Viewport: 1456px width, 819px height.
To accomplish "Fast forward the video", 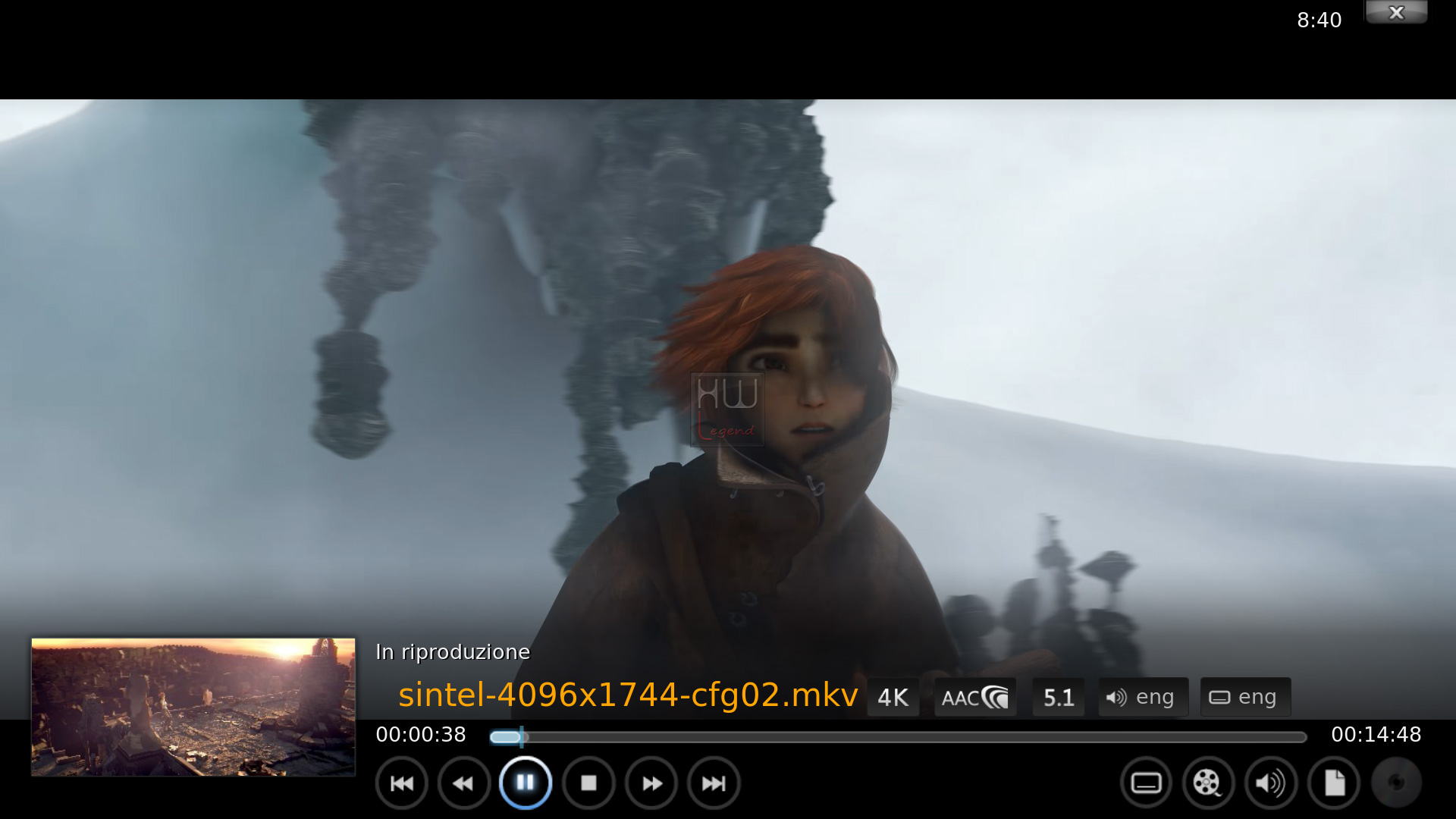I will click(651, 783).
